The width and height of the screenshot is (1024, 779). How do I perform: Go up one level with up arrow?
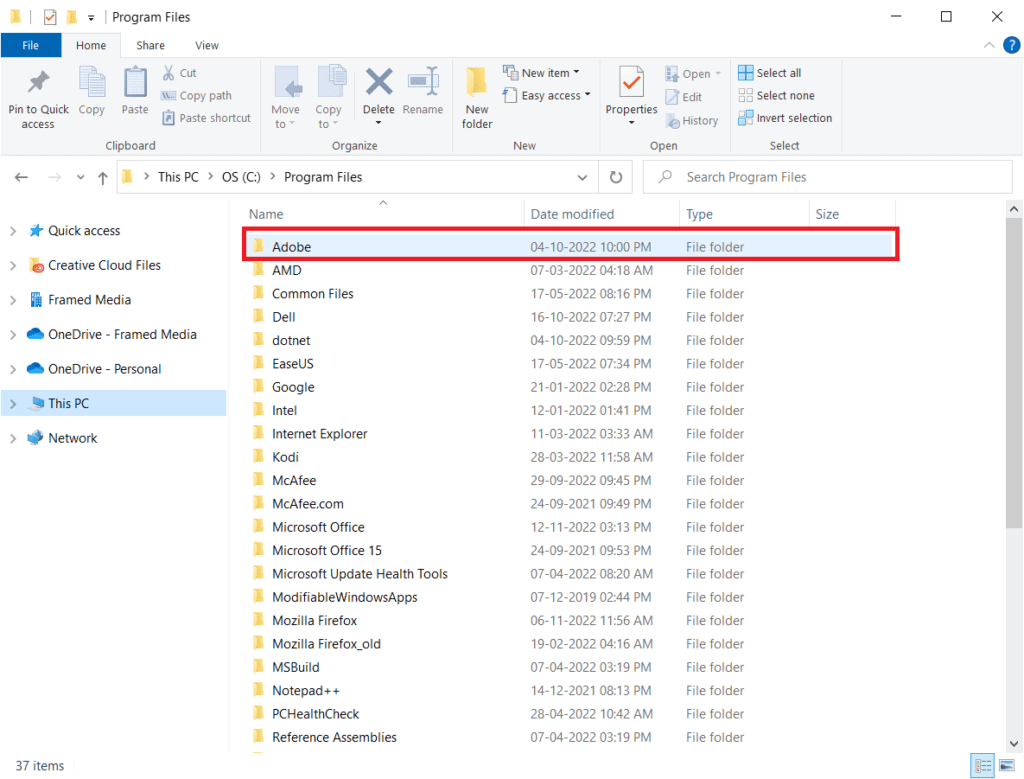click(x=102, y=177)
